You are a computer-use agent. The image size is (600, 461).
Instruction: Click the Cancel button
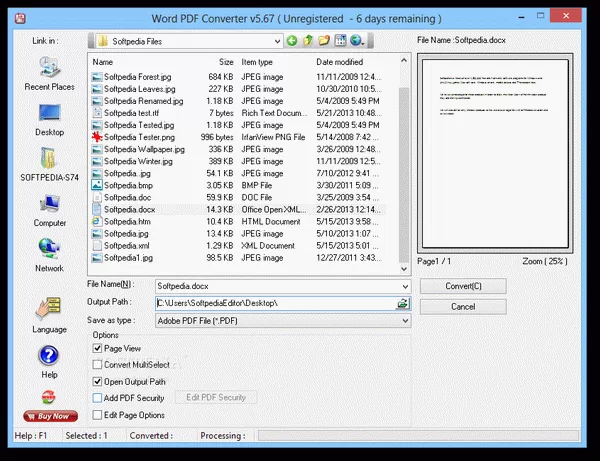tap(463, 307)
